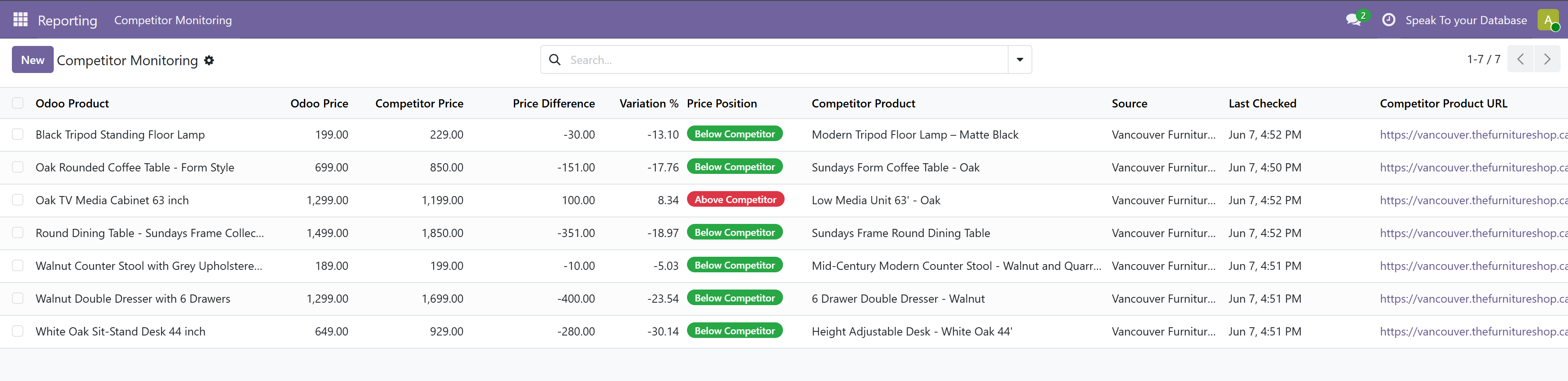Sort by Price Difference column header
The height and width of the screenshot is (381, 1568).
(x=553, y=103)
